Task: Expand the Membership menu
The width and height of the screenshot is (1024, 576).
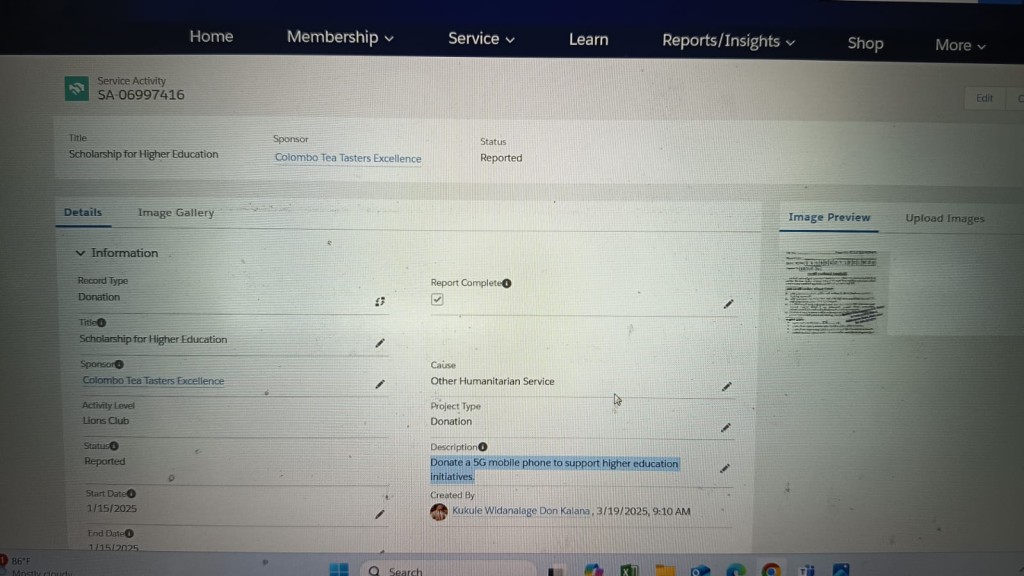Action: coord(340,37)
